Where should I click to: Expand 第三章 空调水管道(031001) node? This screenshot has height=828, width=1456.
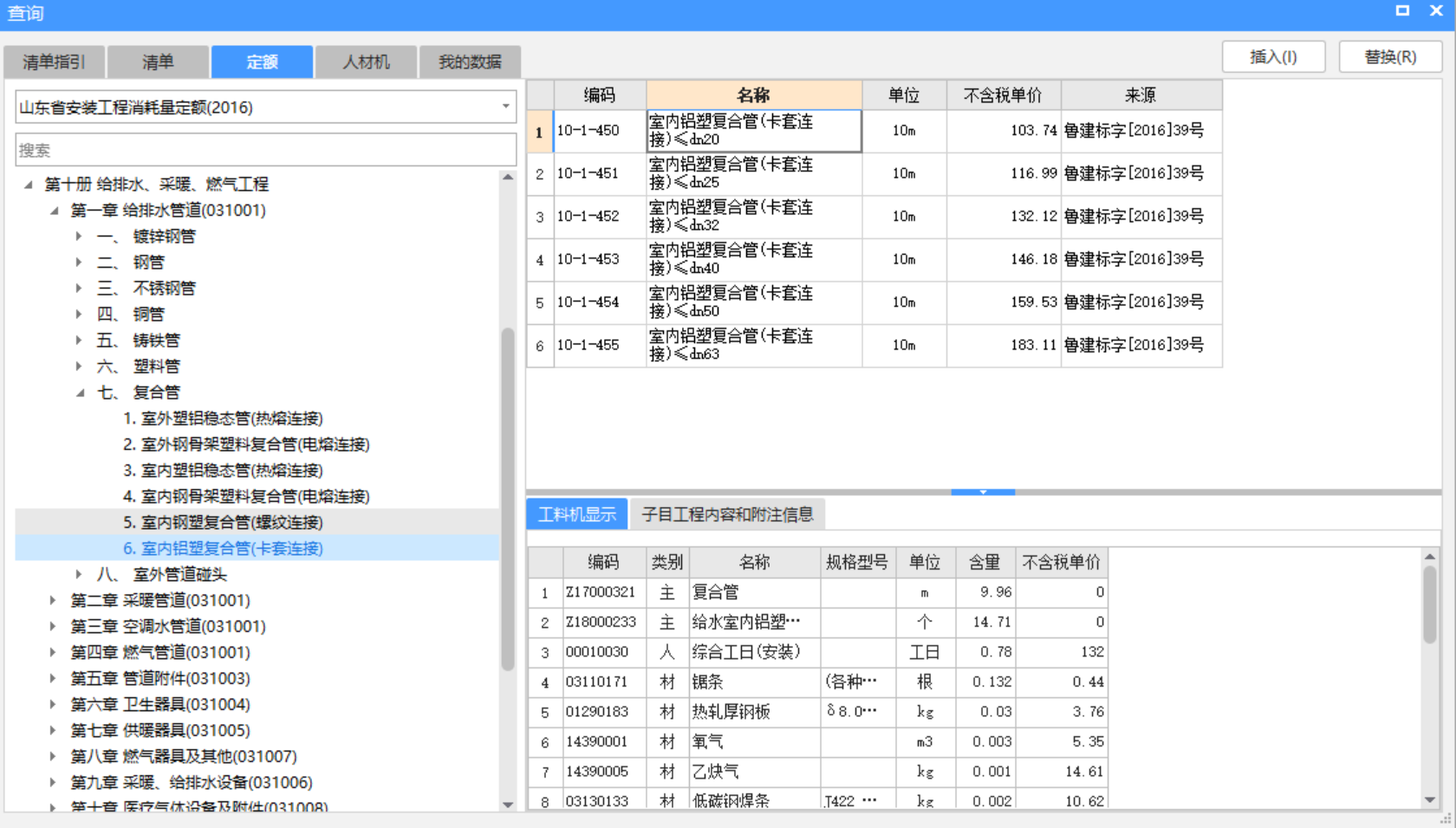tap(53, 626)
